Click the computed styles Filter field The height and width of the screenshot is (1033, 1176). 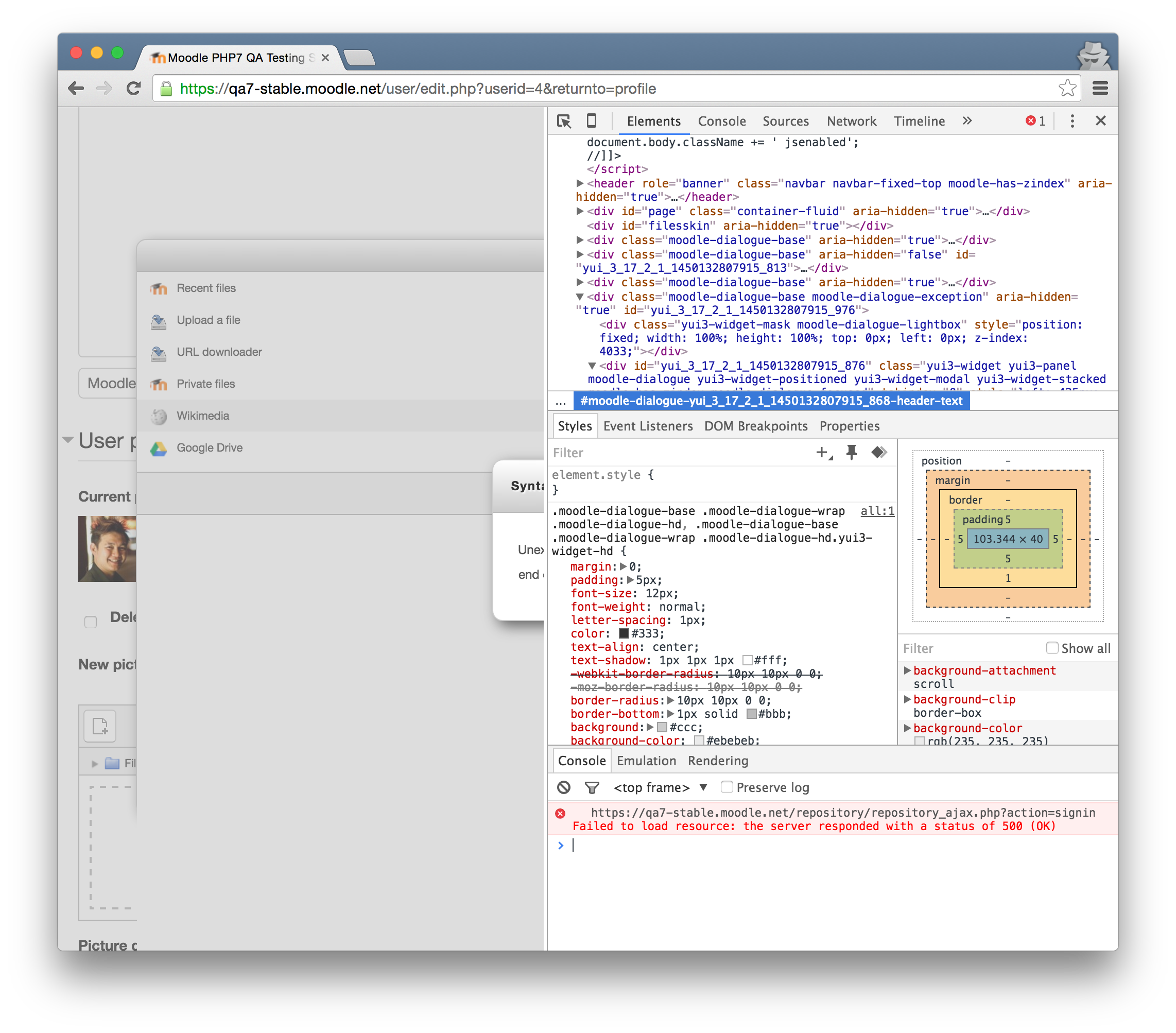point(970,648)
